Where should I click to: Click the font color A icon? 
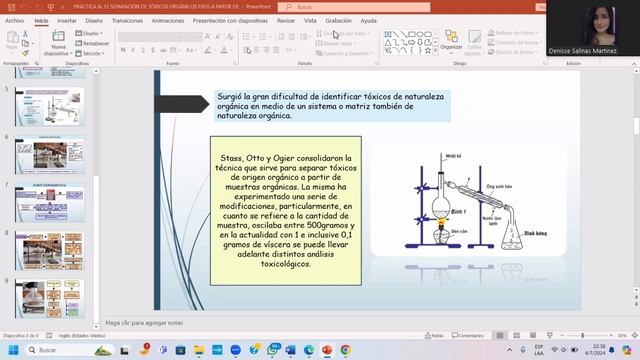224,50
